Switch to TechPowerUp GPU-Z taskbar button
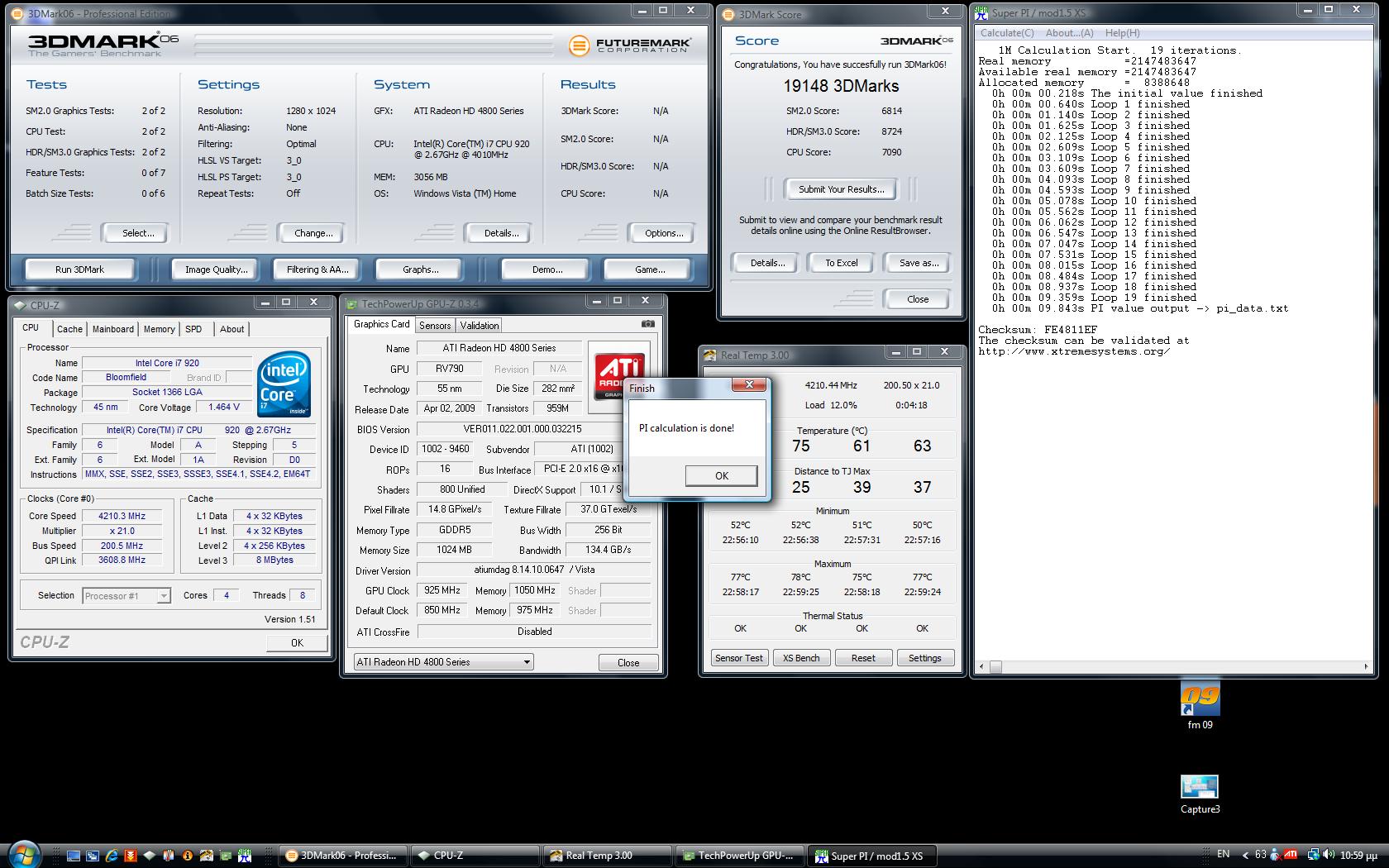Viewport: 1389px width, 868px height. [740, 856]
